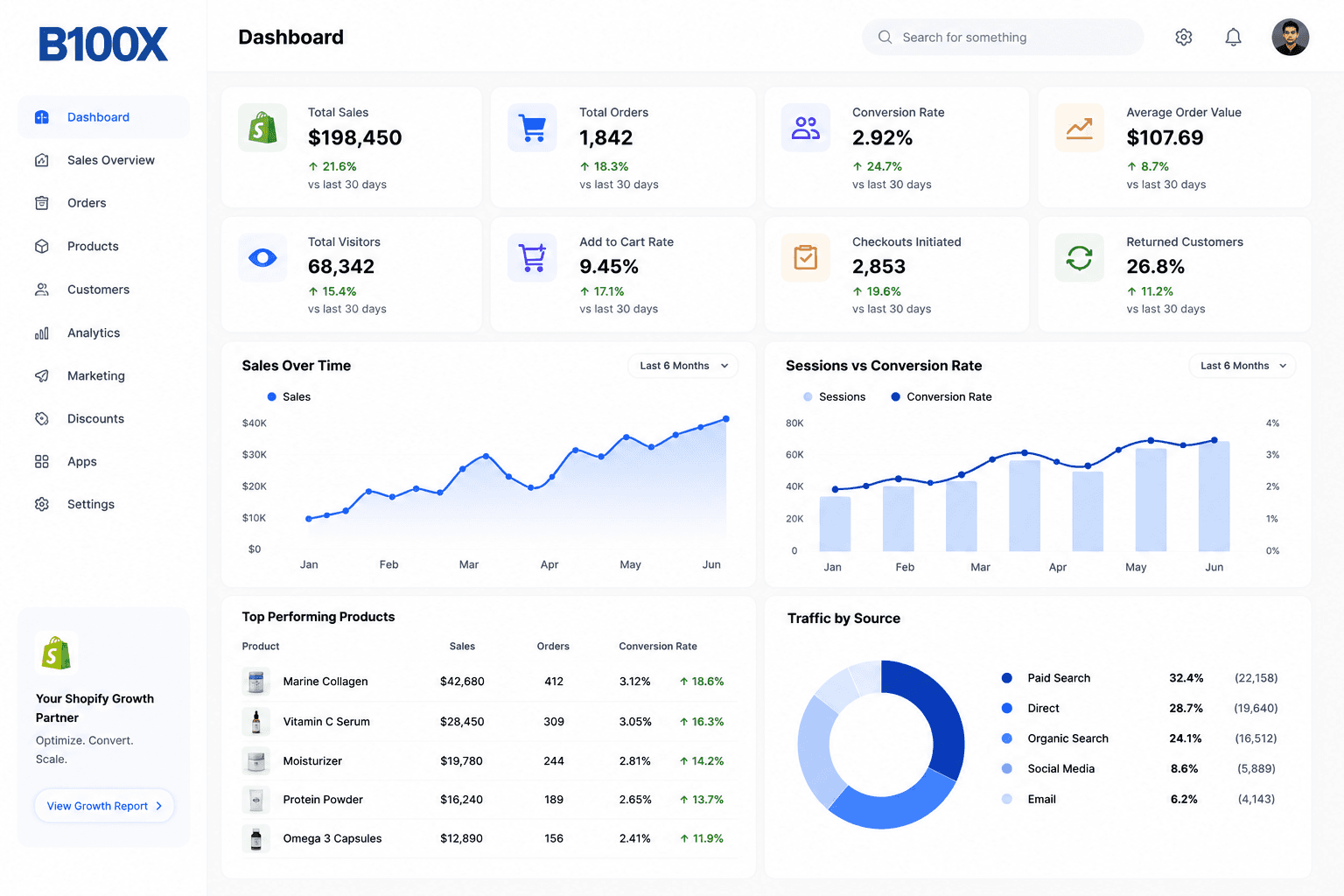Screen dimensions: 1344x896
Task: Click the B100X logo
Action: click(103, 44)
